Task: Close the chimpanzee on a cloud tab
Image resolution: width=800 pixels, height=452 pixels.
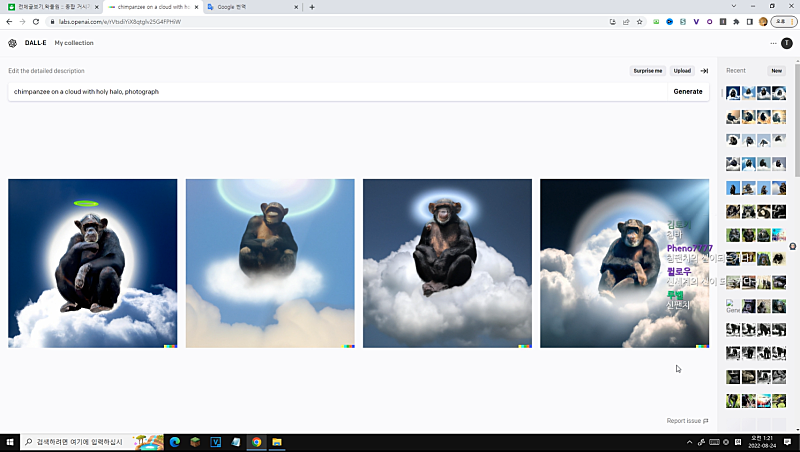Action: click(196, 7)
